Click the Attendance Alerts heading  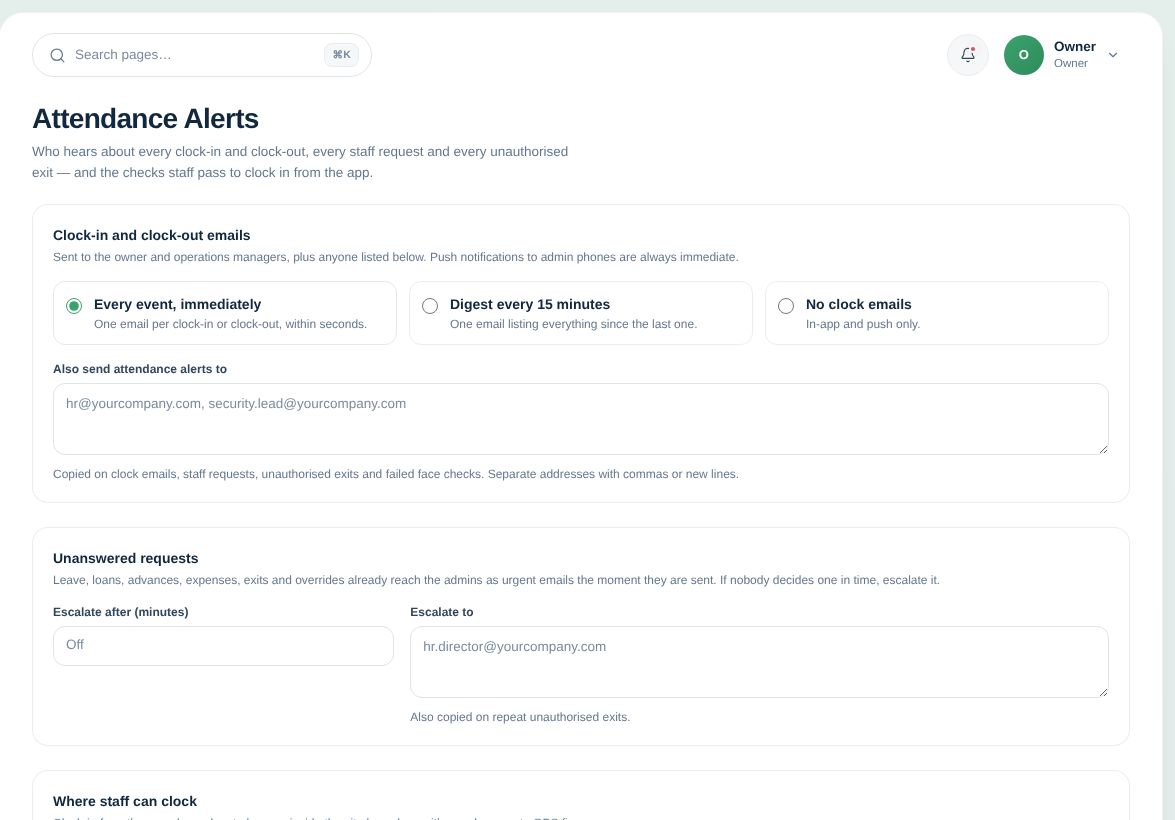click(x=145, y=118)
